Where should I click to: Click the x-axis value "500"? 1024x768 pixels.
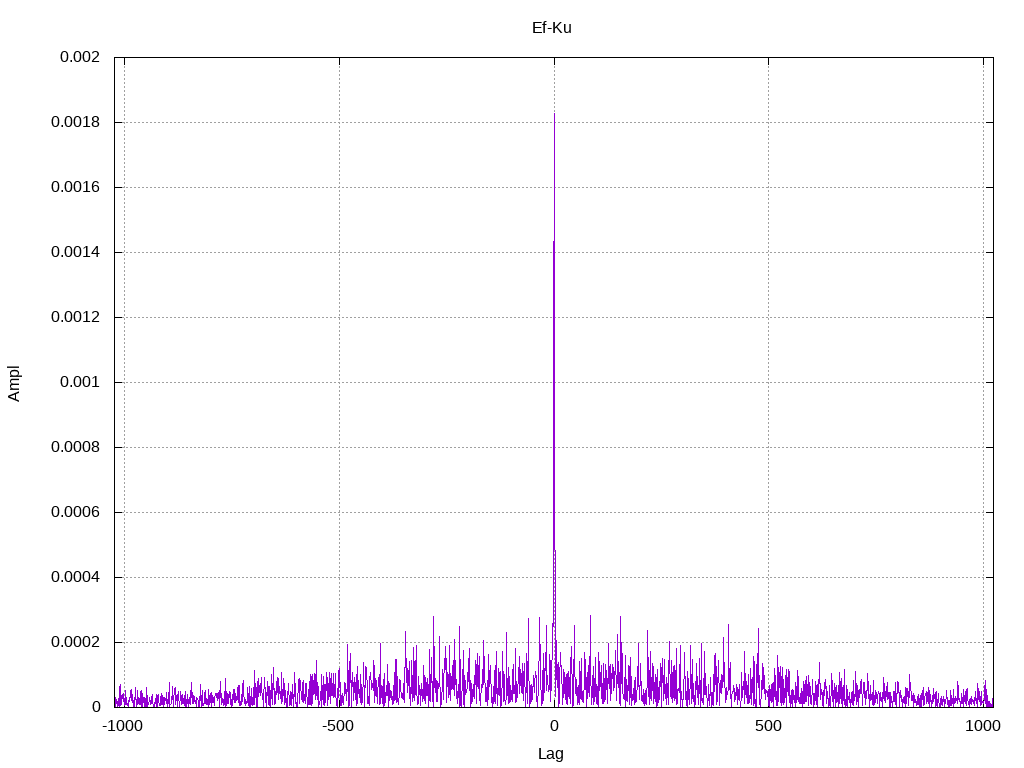768,726
